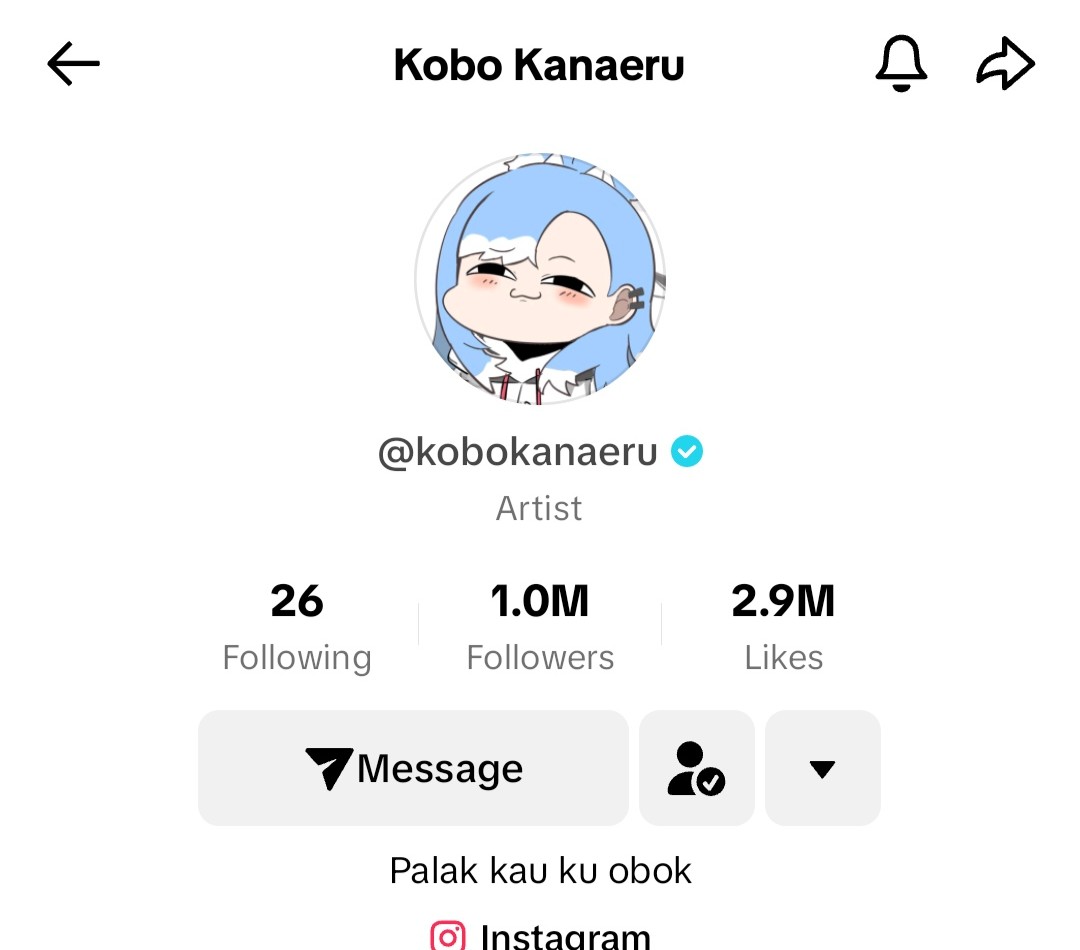The height and width of the screenshot is (950, 1080).
Task: Tap the Artist category label
Action: [x=539, y=508]
